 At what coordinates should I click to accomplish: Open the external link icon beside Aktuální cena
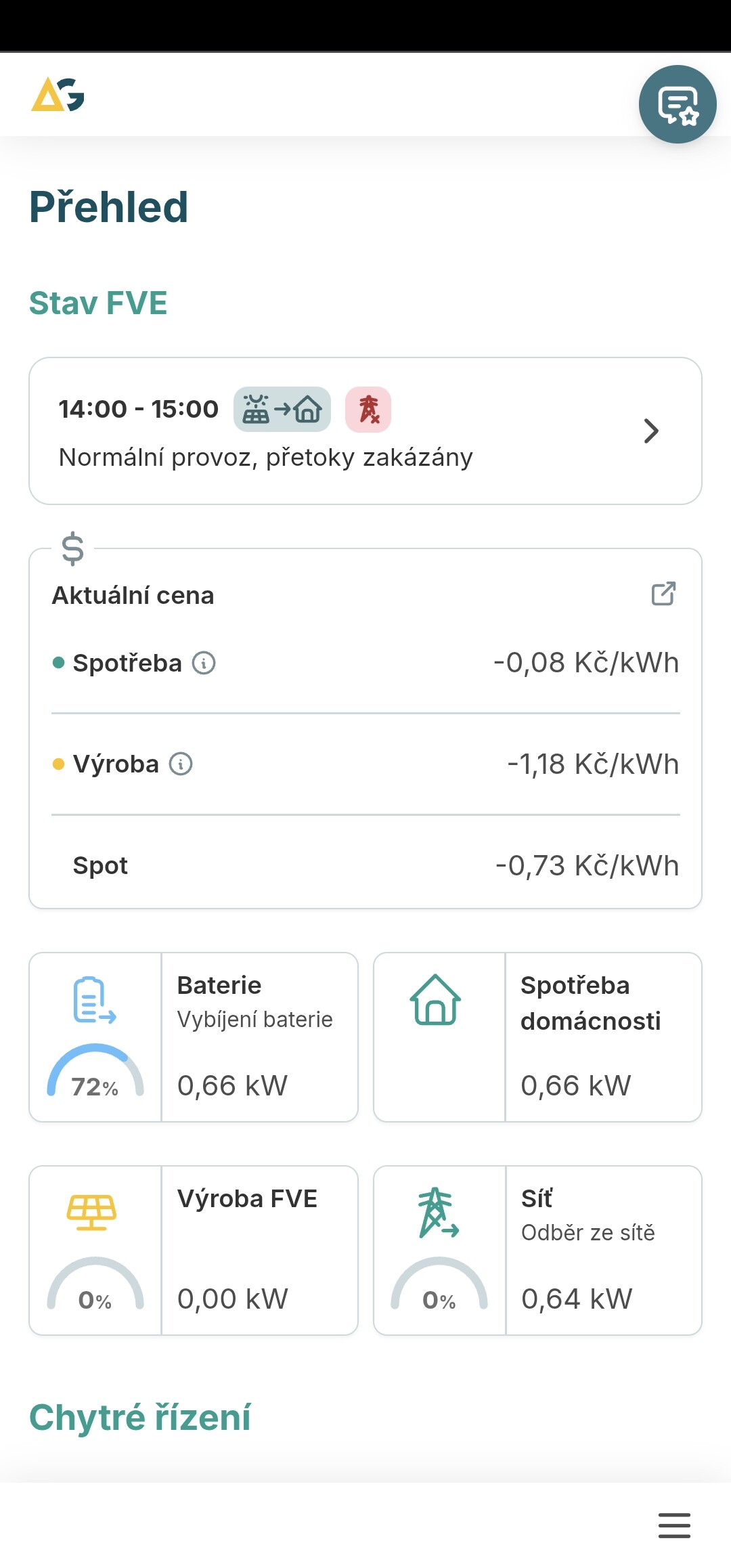(663, 593)
